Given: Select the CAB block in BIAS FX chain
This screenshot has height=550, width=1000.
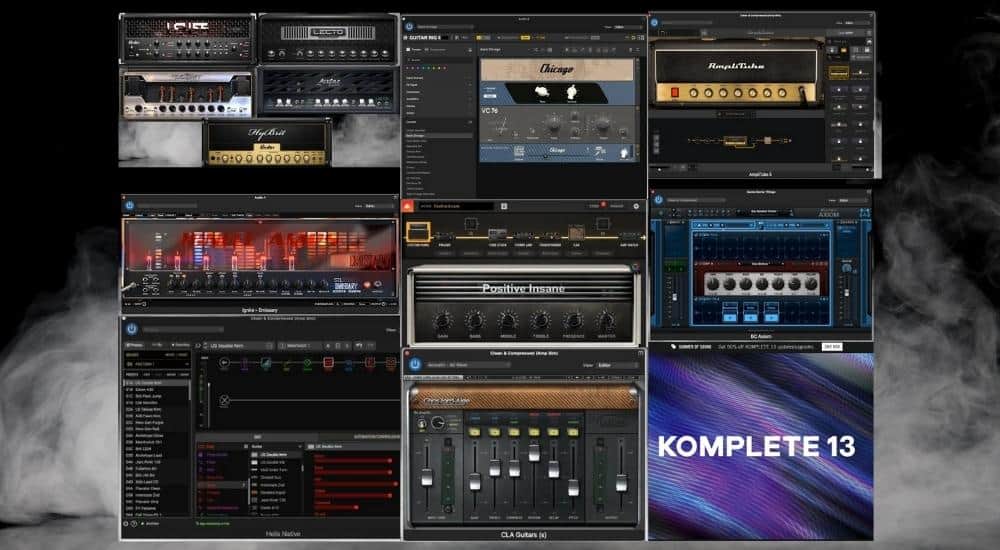Looking at the screenshot, I should click(576, 232).
